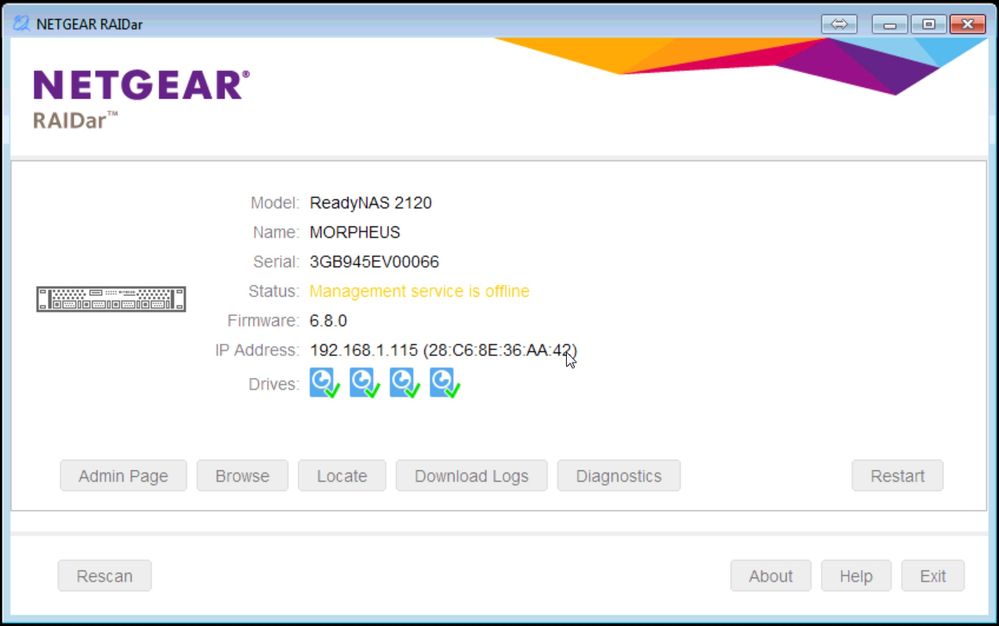
Task: Exit the RAIDar application
Action: coord(933,576)
